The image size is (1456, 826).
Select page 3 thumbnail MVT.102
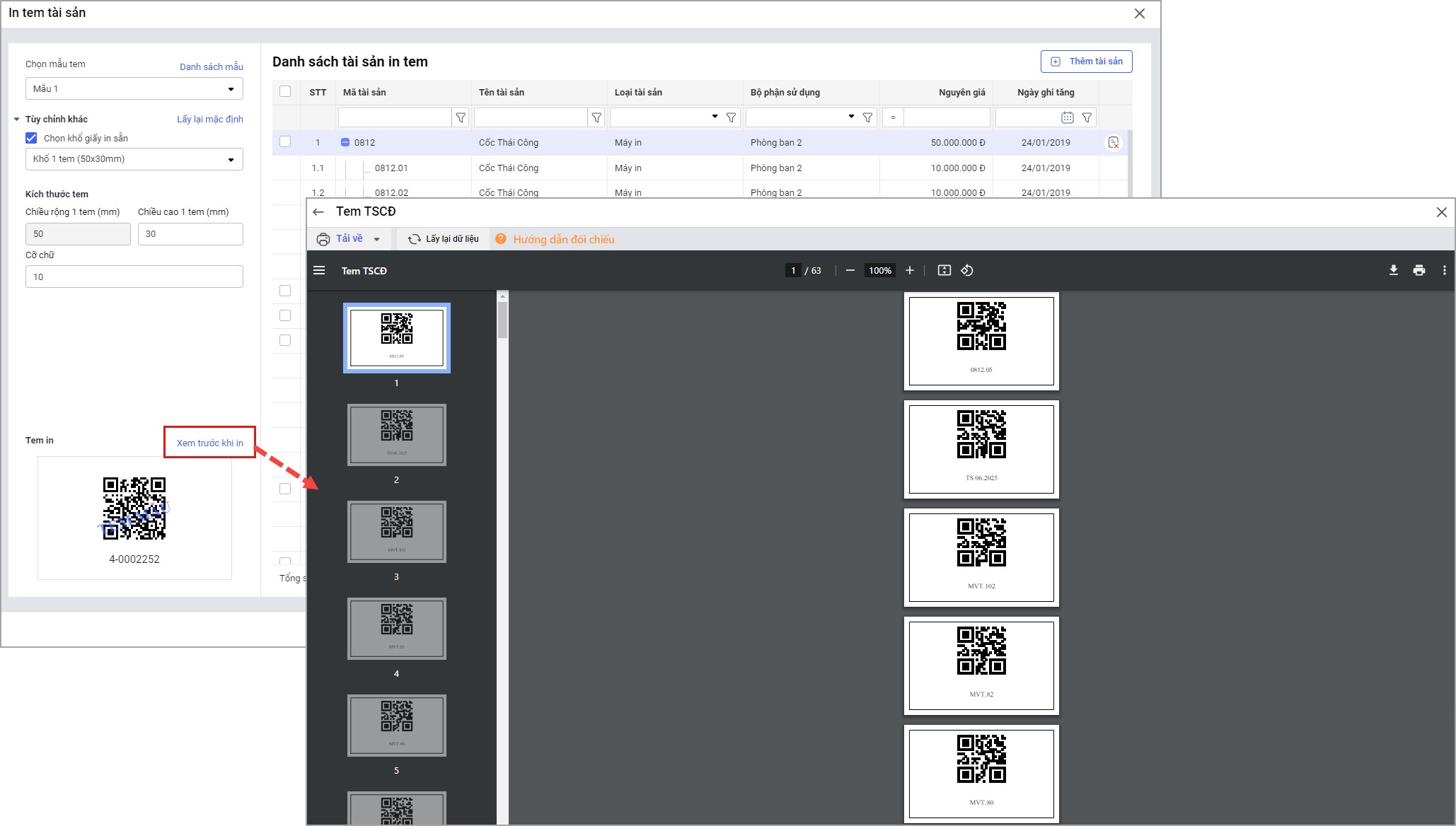coord(396,532)
